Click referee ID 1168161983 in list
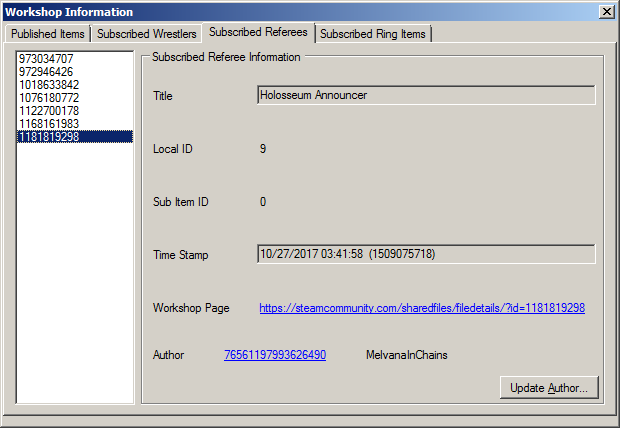Viewport: 620px width, 428px height. [x=49, y=124]
